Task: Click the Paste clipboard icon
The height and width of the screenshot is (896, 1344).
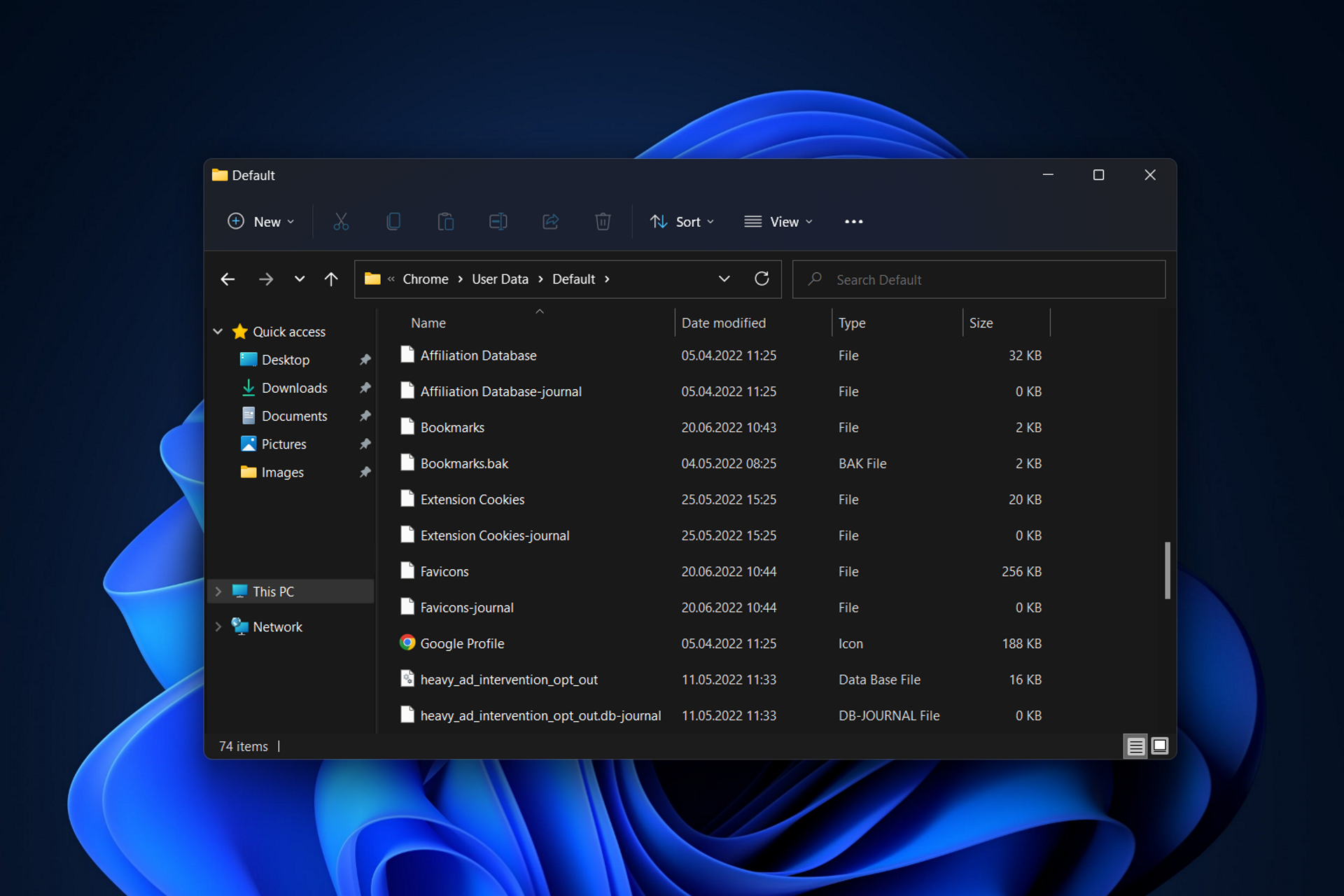Action: tap(446, 222)
